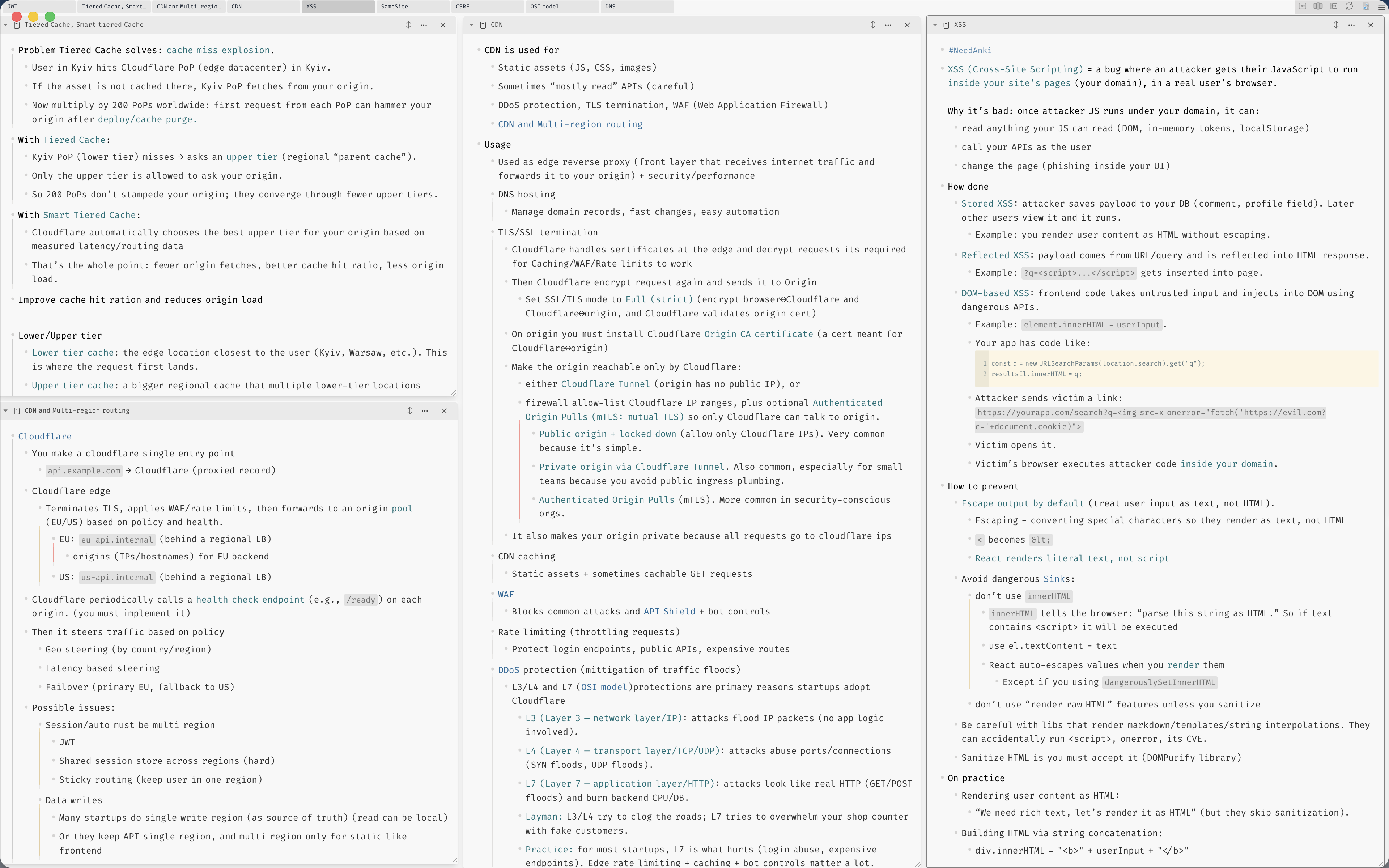Close the Tiered Cache pane

point(443,25)
